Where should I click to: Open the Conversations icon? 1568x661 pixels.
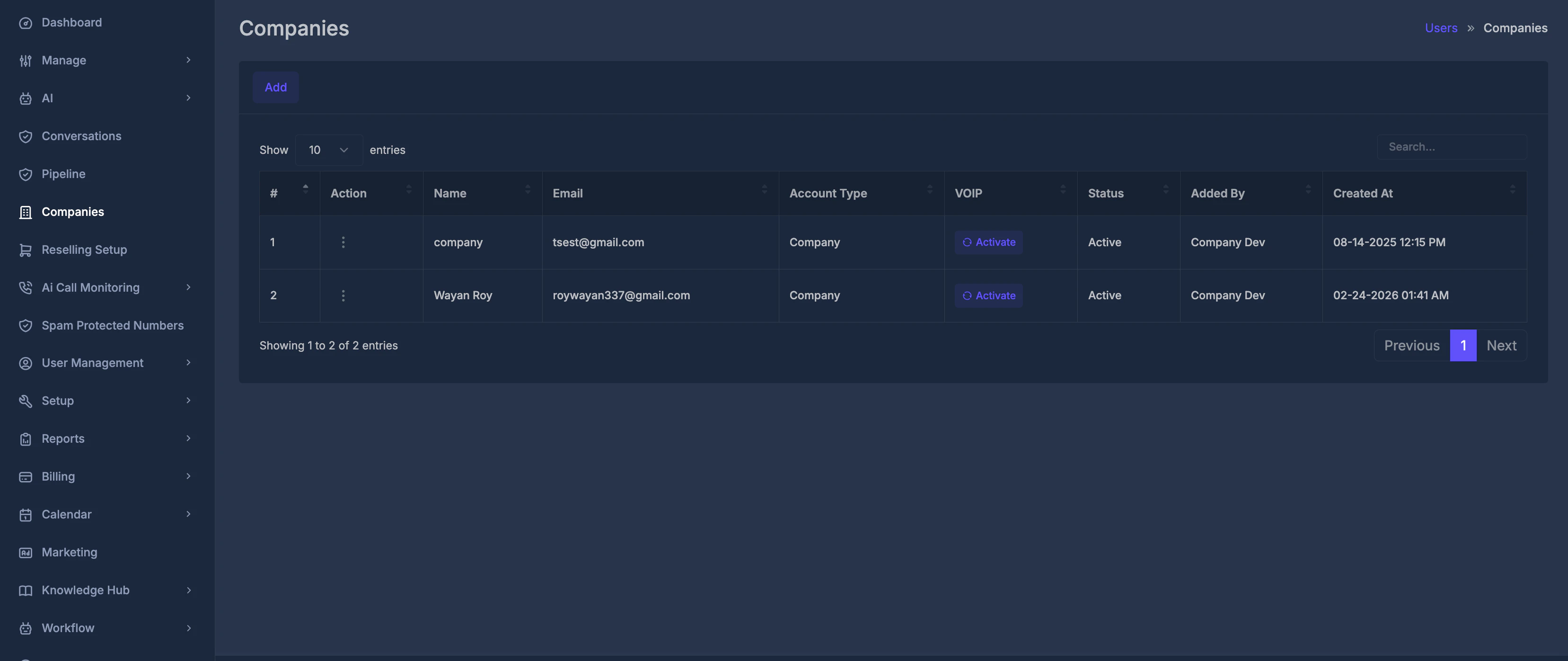tap(25, 136)
